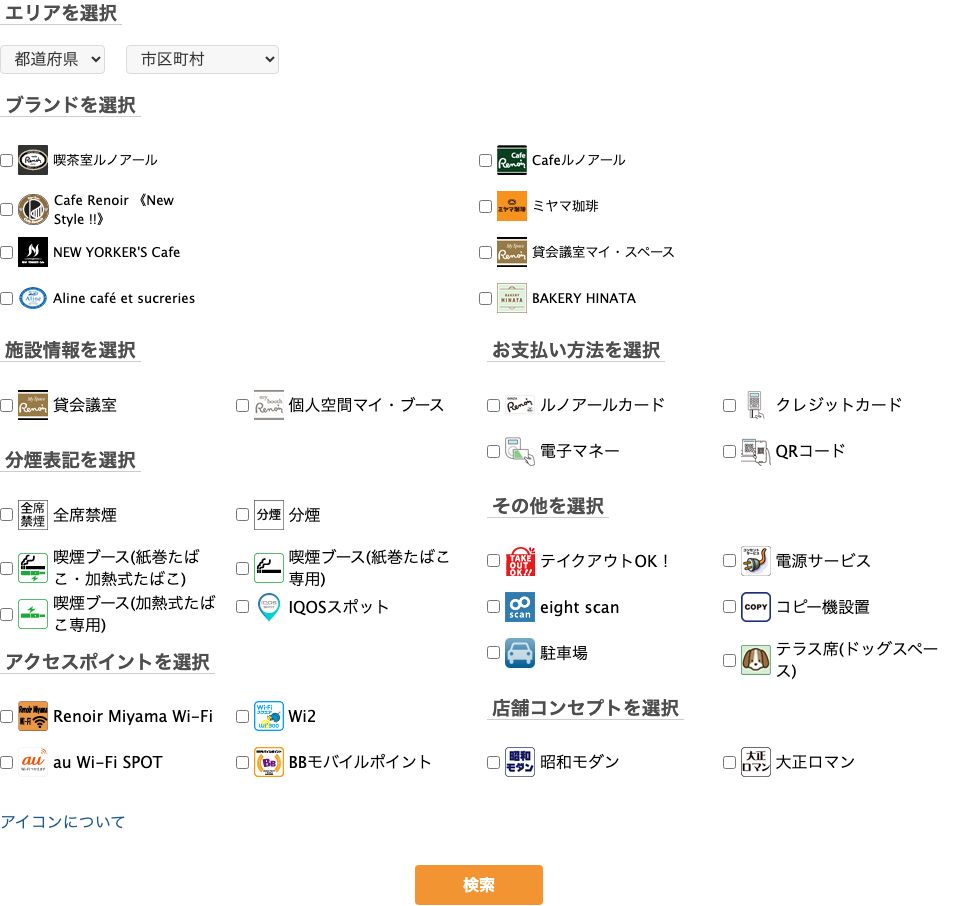The image size is (958, 906).
Task: Click the au Wi-Fi SPOT icon
Action: click(x=33, y=762)
